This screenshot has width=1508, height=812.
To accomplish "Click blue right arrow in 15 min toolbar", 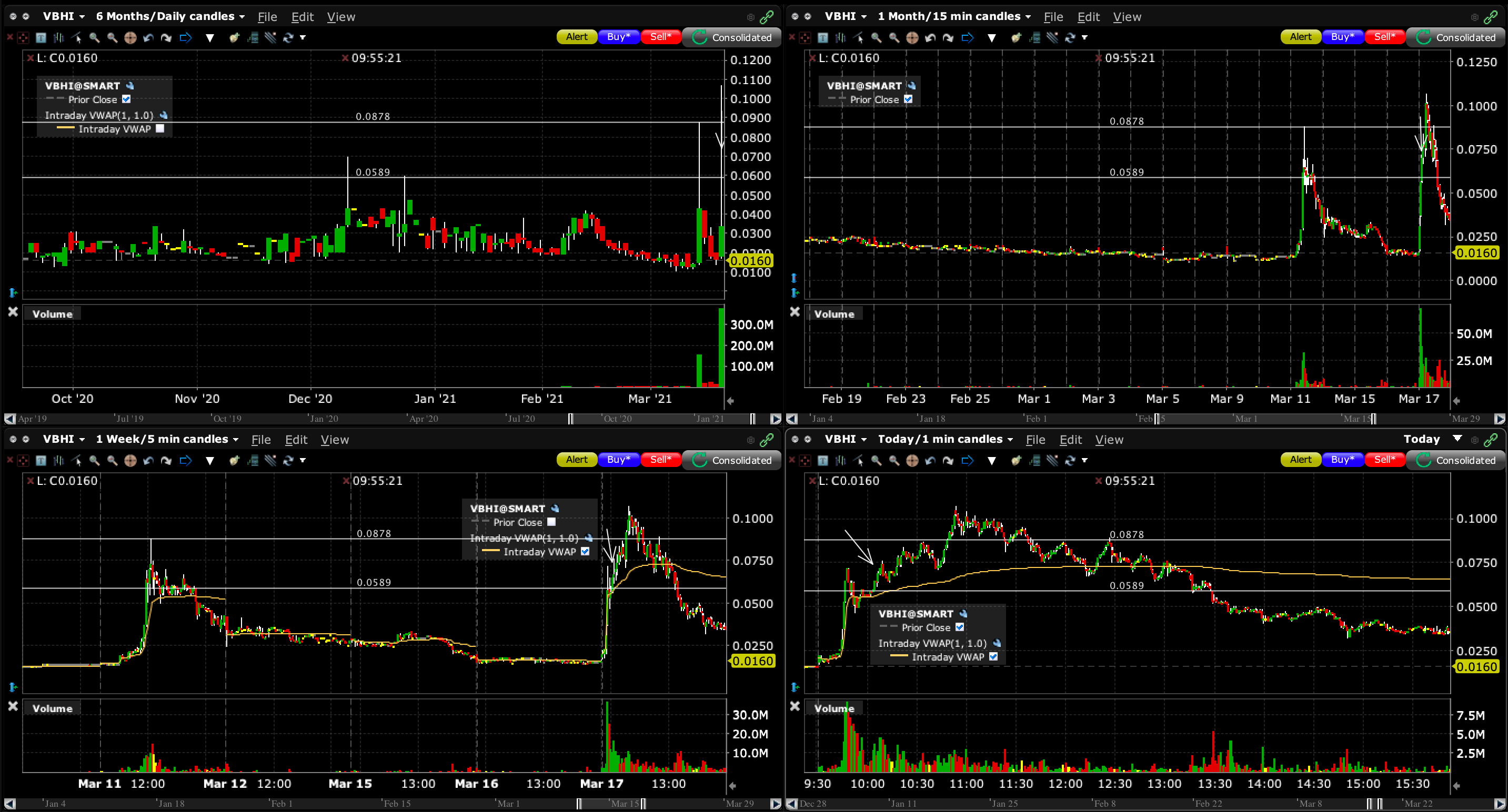I will click(968, 38).
